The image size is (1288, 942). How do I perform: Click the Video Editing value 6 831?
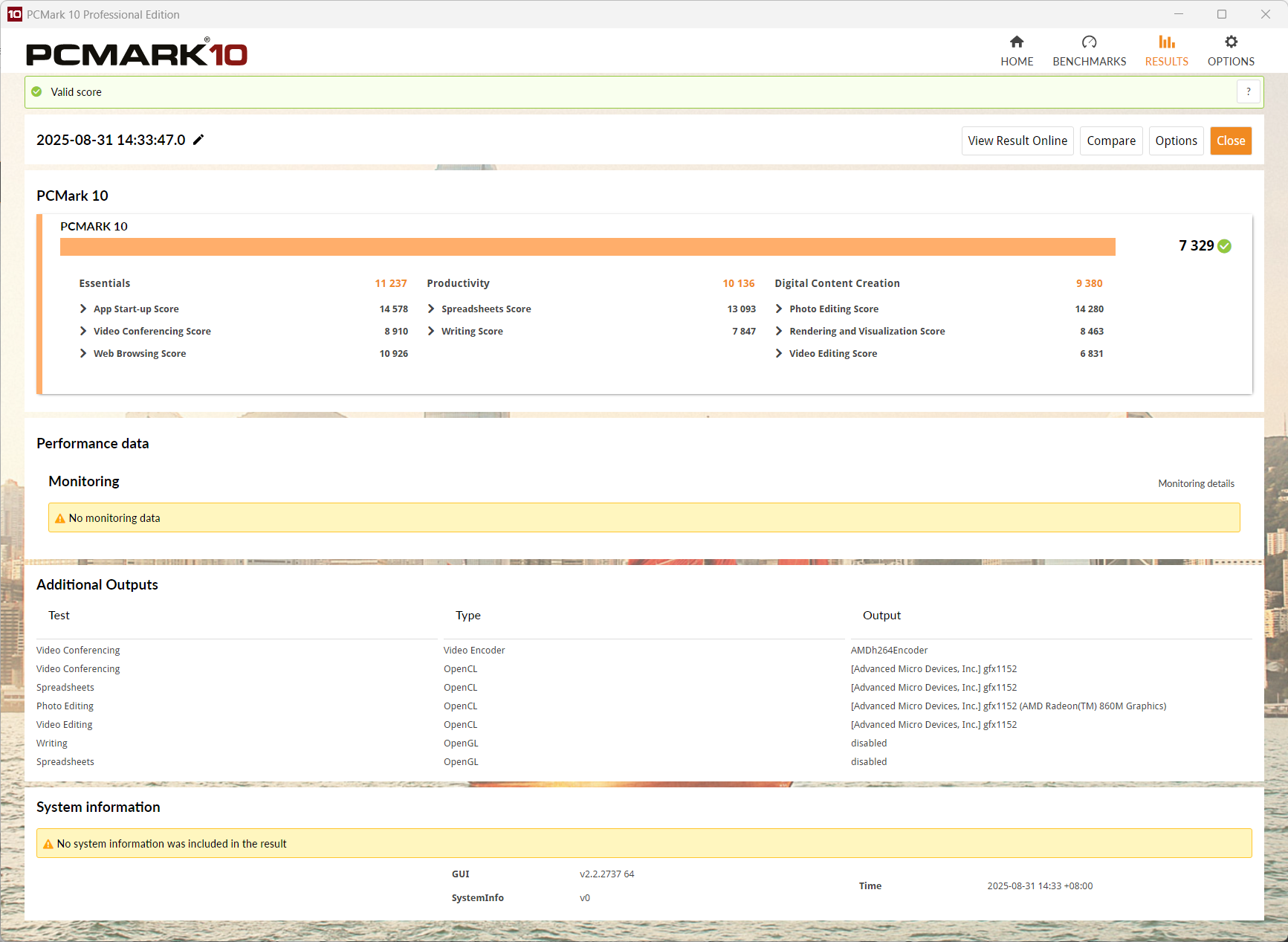click(x=1092, y=353)
